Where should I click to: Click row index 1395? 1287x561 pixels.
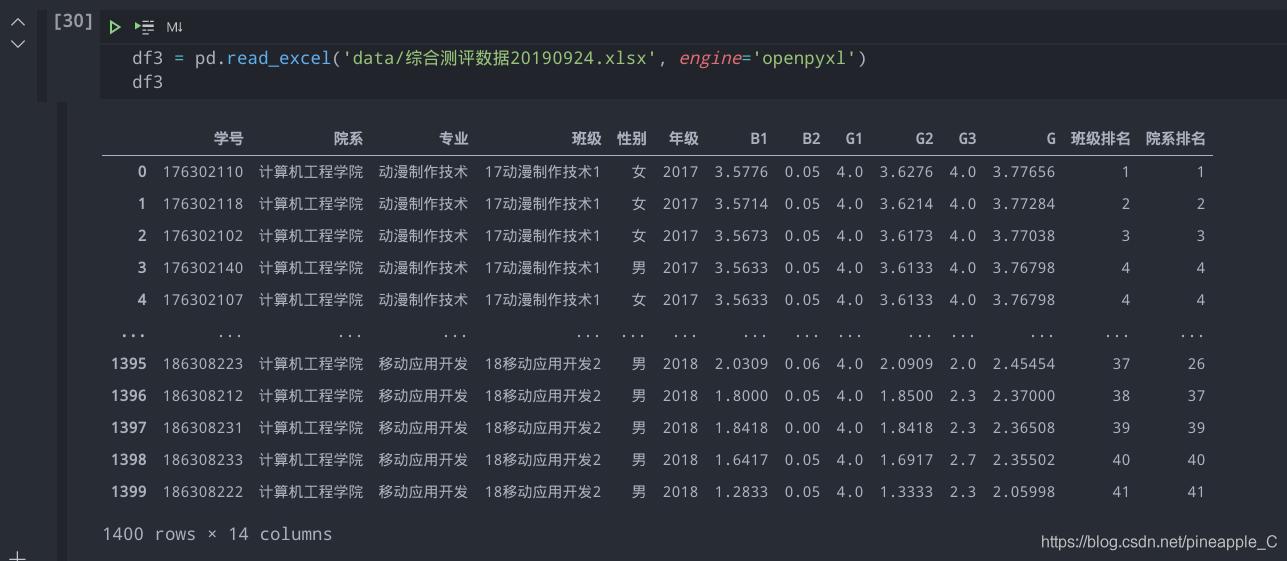point(129,364)
